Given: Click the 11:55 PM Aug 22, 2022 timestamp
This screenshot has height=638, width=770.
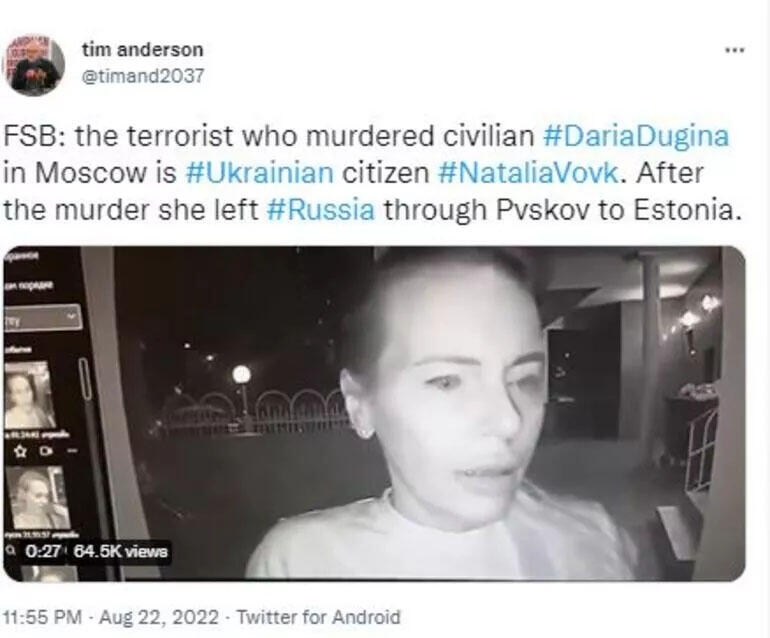Looking at the screenshot, I should (110, 617).
